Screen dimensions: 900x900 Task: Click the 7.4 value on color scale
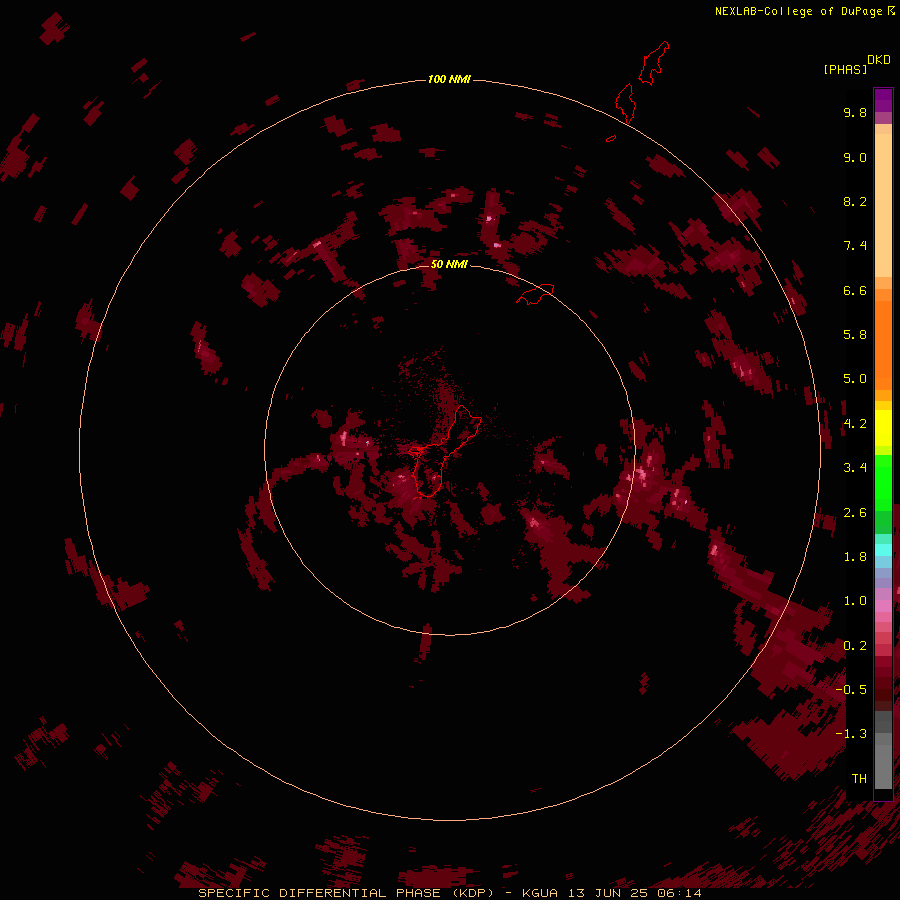[x=855, y=246]
